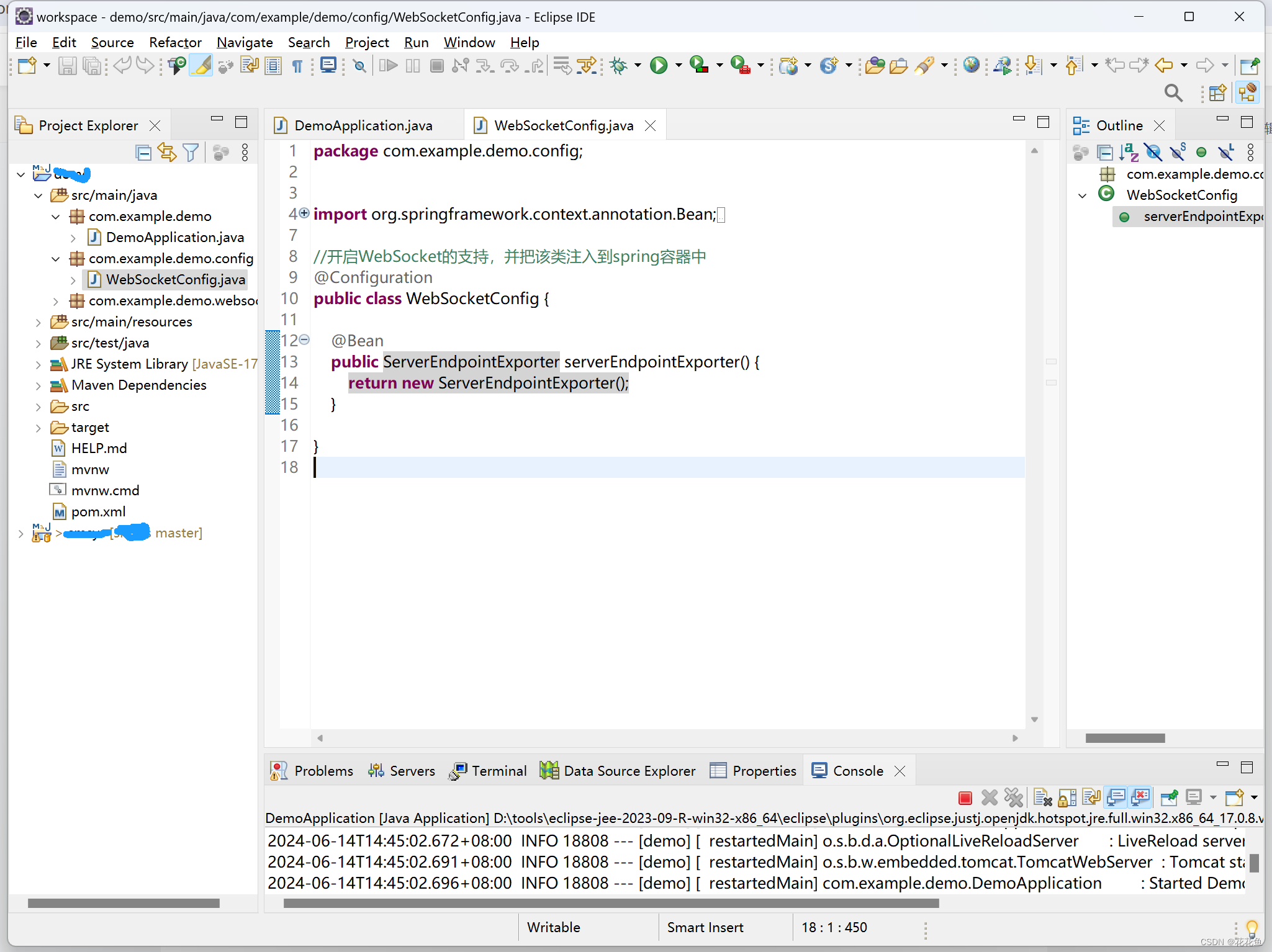
Task: Terminate the program with red Console stop button
Action: pyautogui.click(x=965, y=797)
